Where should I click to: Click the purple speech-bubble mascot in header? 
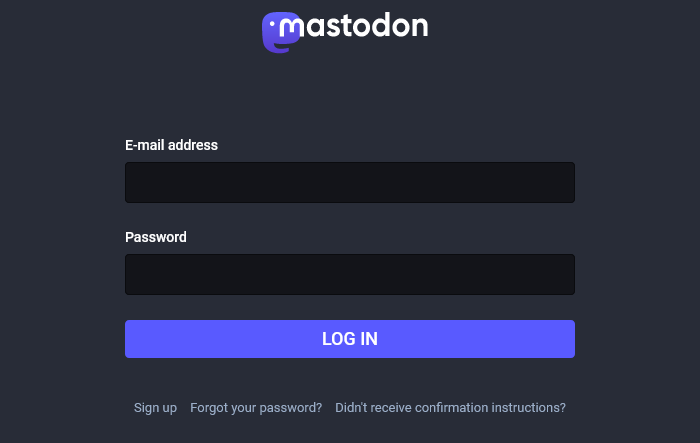(281, 32)
